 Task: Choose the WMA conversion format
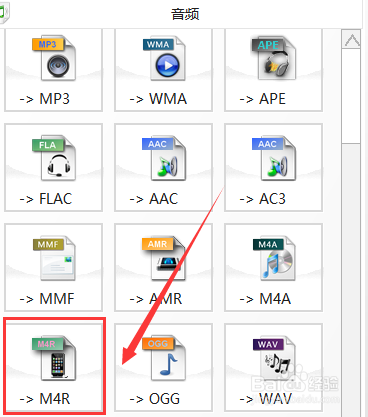(x=163, y=69)
